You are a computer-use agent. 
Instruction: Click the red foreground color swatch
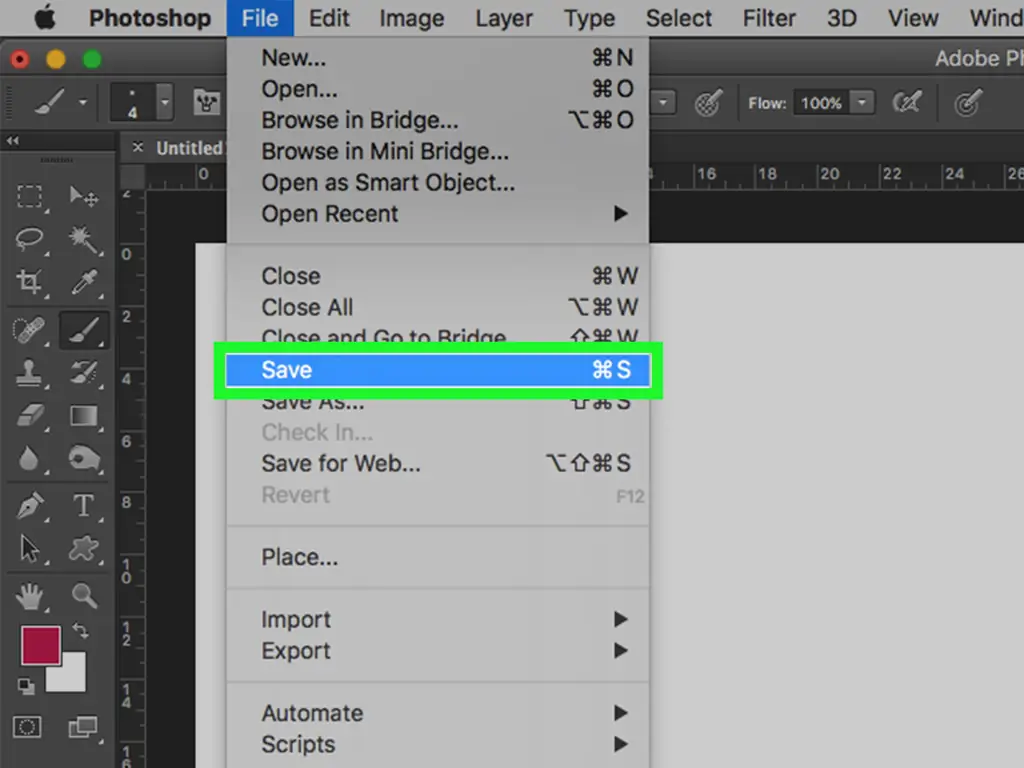coord(40,645)
